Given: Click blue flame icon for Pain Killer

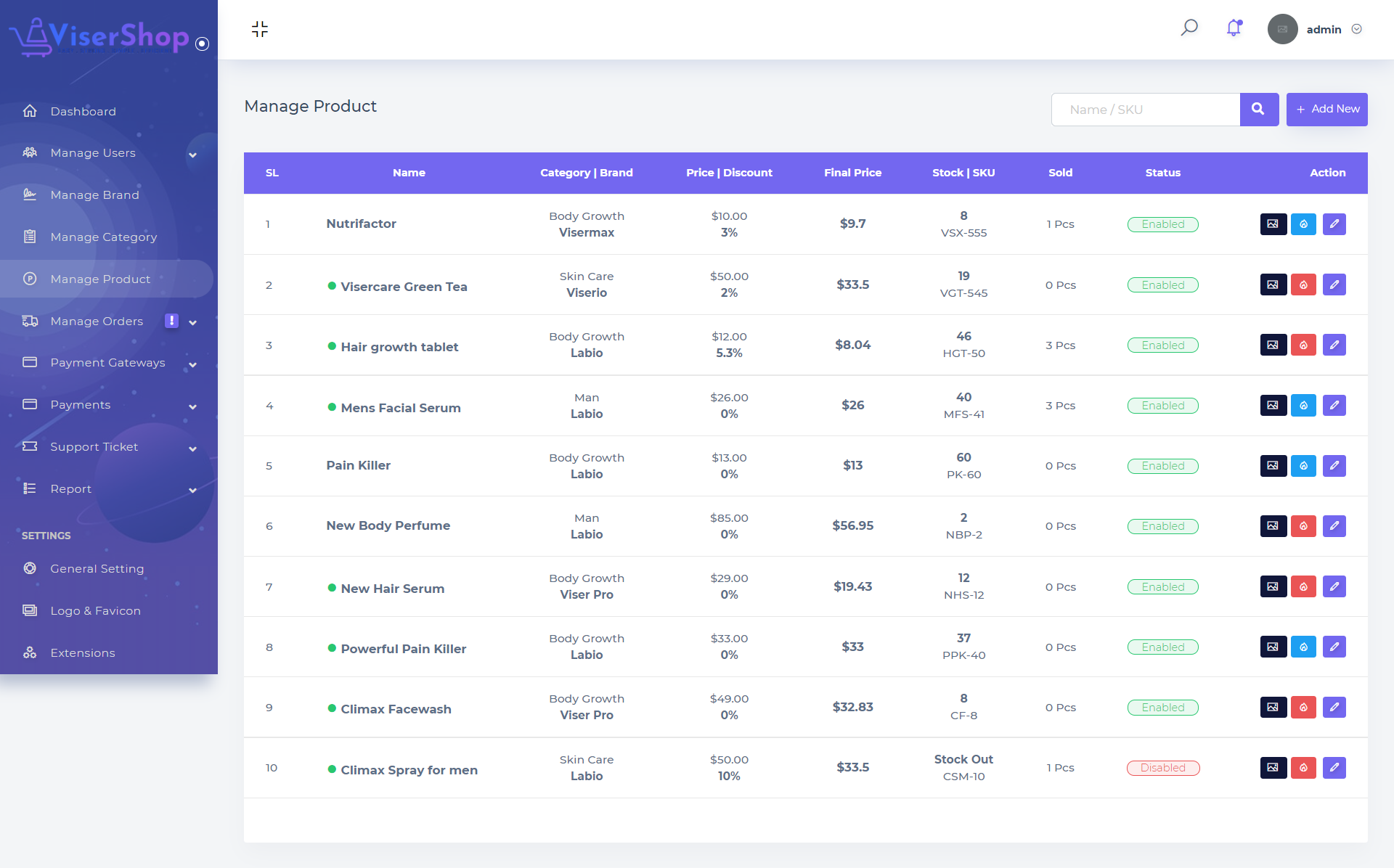Looking at the screenshot, I should (x=1303, y=466).
